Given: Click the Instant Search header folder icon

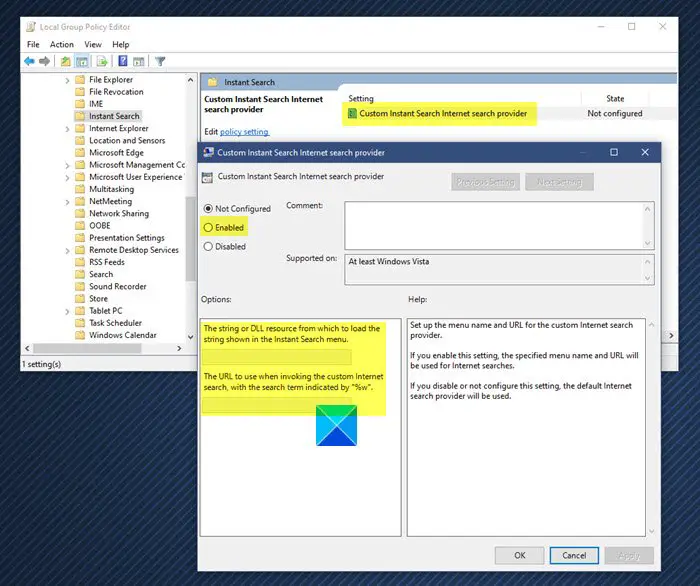Looking at the screenshot, I should tap(212, 82).
